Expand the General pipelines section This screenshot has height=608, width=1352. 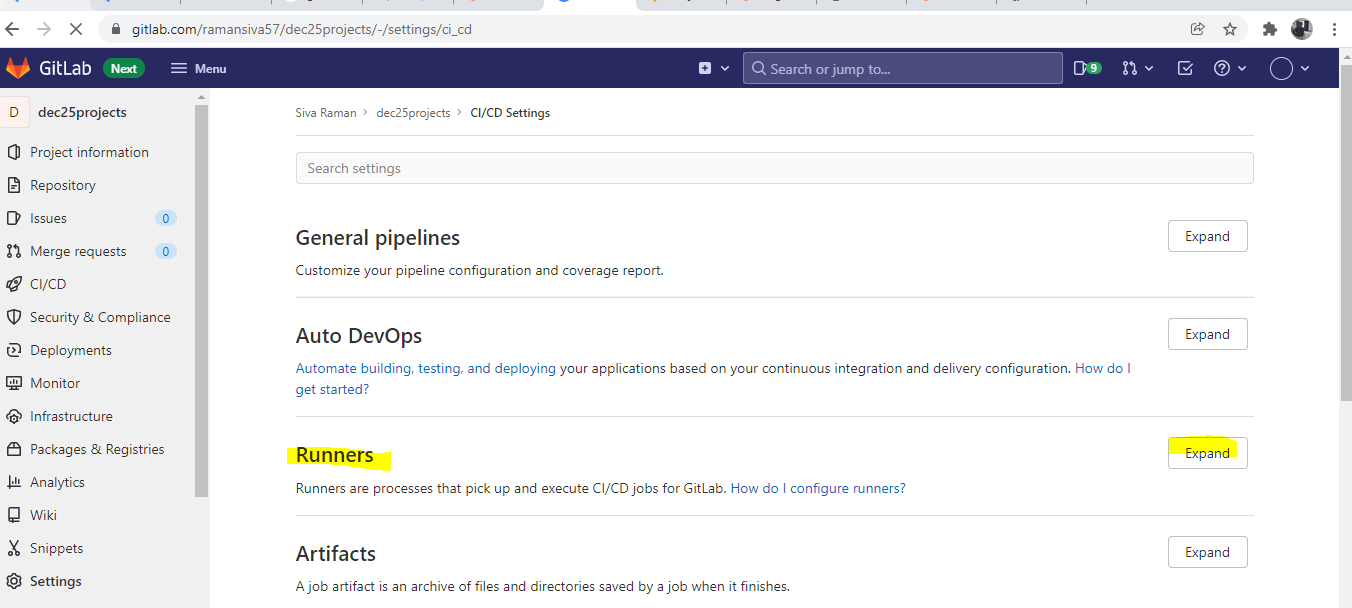(x=1207, y=236)
